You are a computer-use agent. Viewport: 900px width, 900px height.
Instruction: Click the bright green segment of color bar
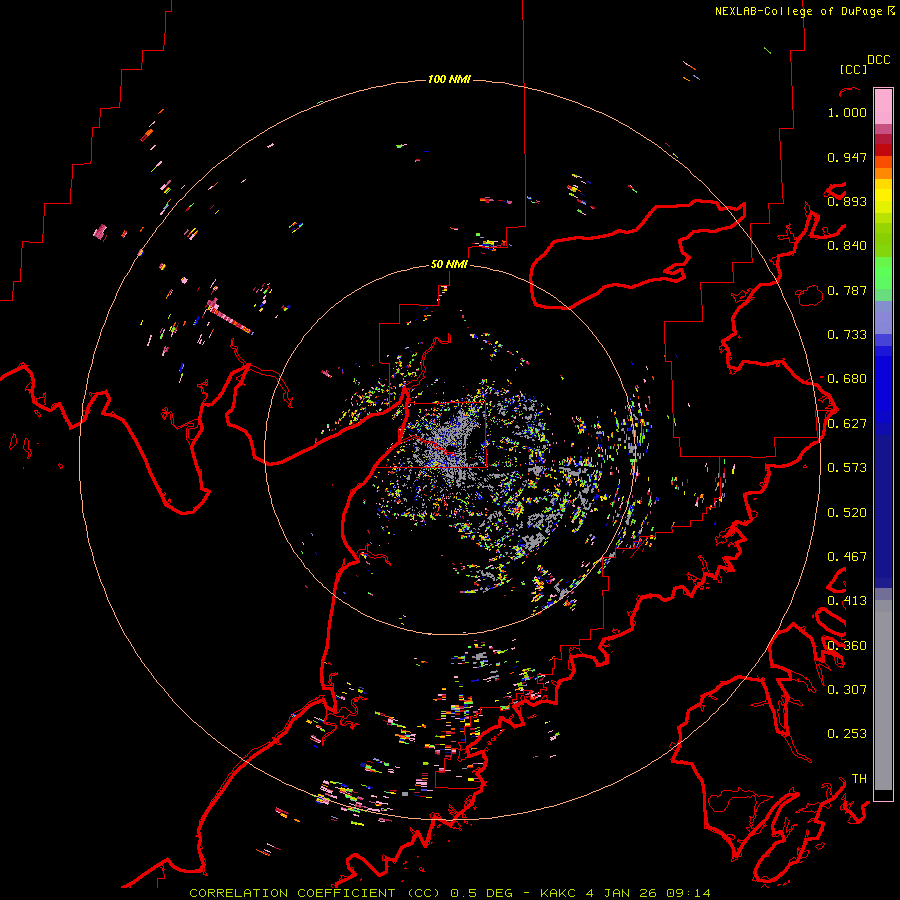tap(883, 273)
